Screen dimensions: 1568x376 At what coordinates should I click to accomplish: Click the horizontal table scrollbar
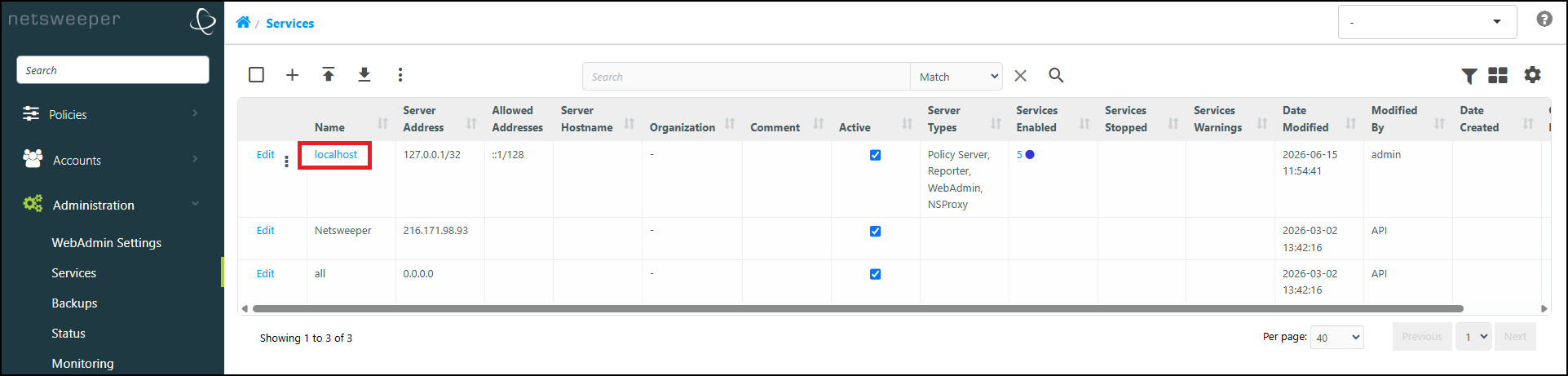[858, 309]
